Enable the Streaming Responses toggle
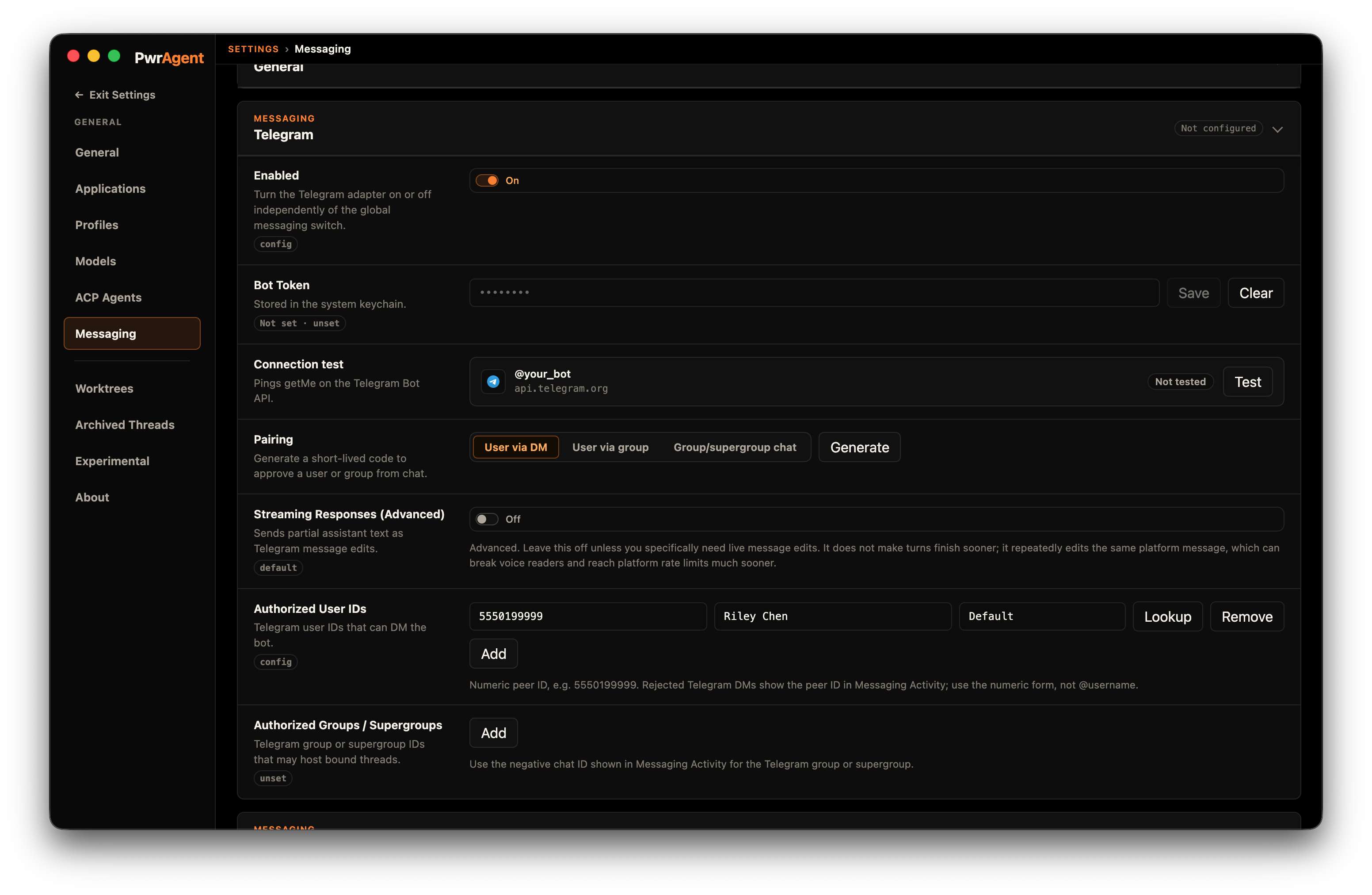 [x=487, y=519]
